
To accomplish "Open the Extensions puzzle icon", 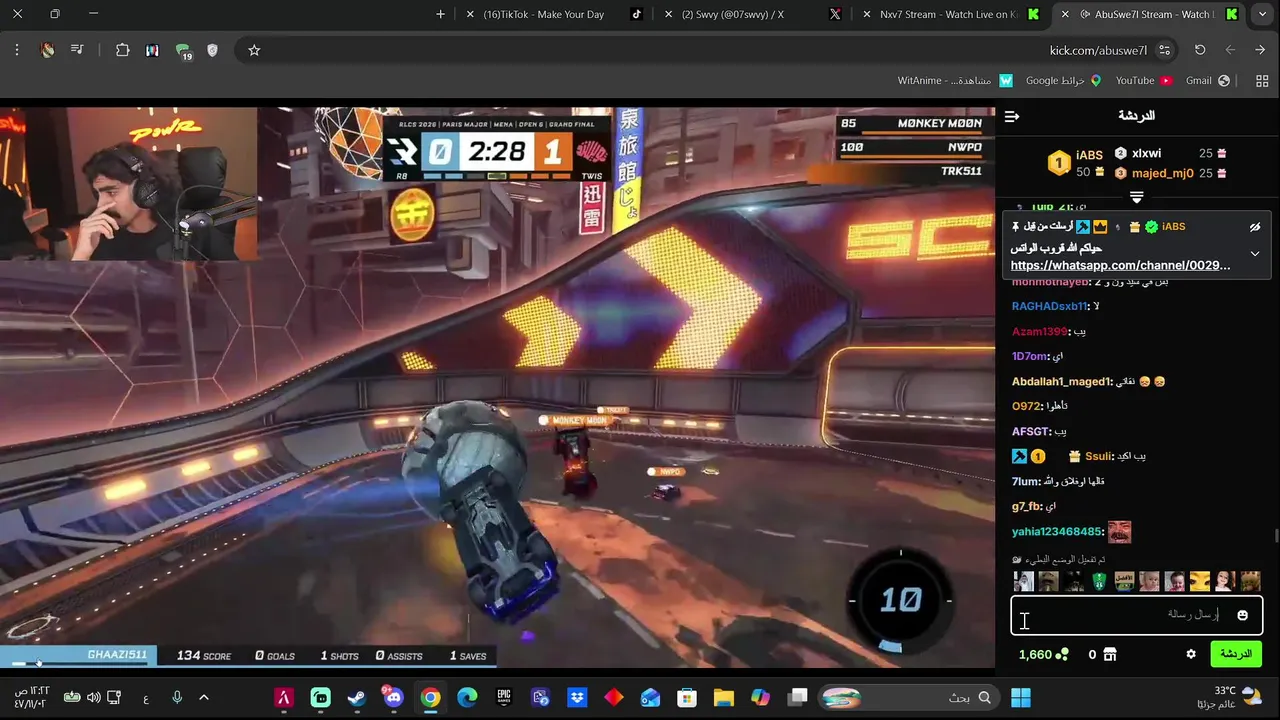I will point(122,50).
